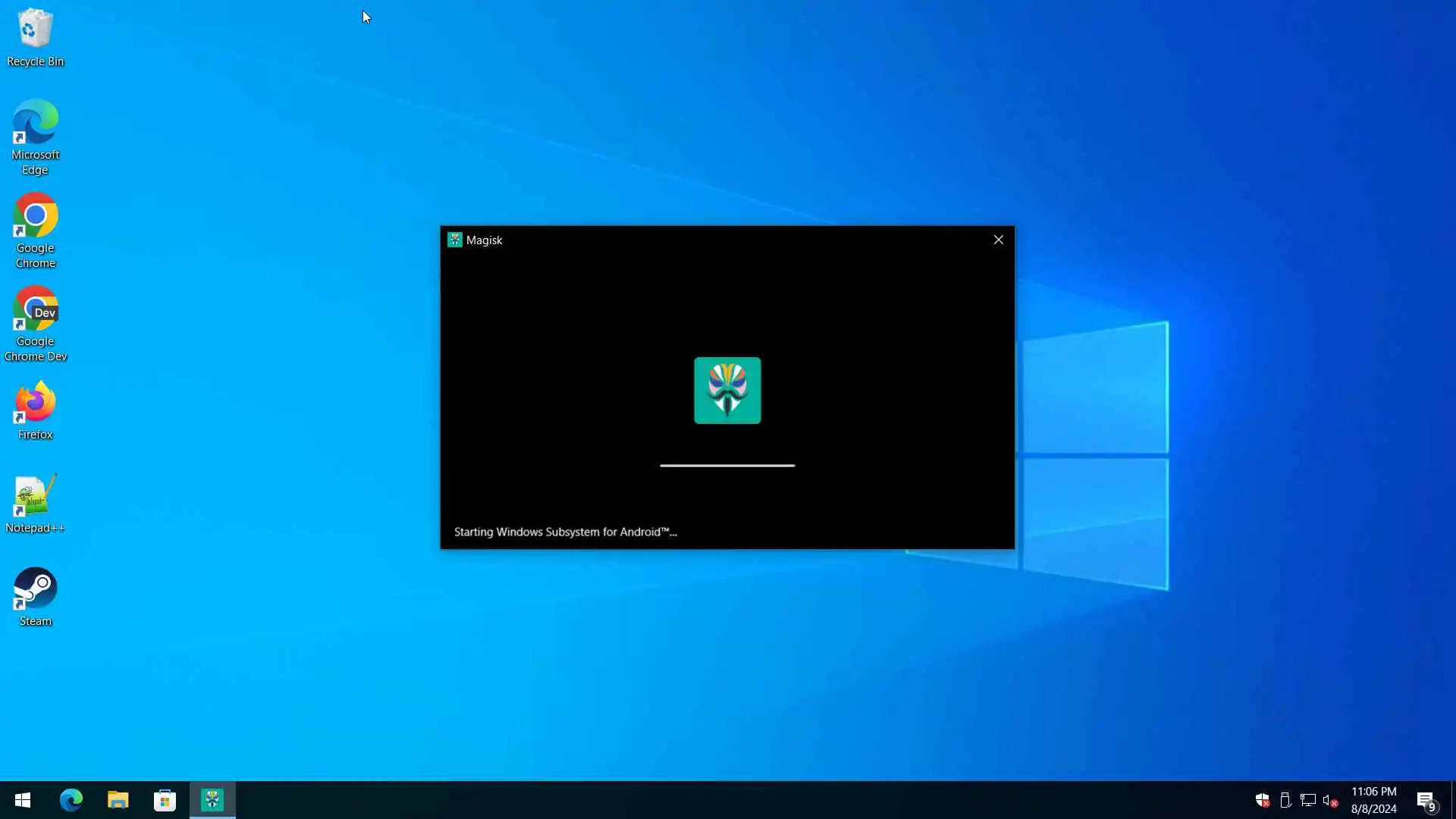The image size is (1456, 819).
Task: Open Google Chrome desktop shortcut
Action: pyautogui.click(x=35, y=230)
